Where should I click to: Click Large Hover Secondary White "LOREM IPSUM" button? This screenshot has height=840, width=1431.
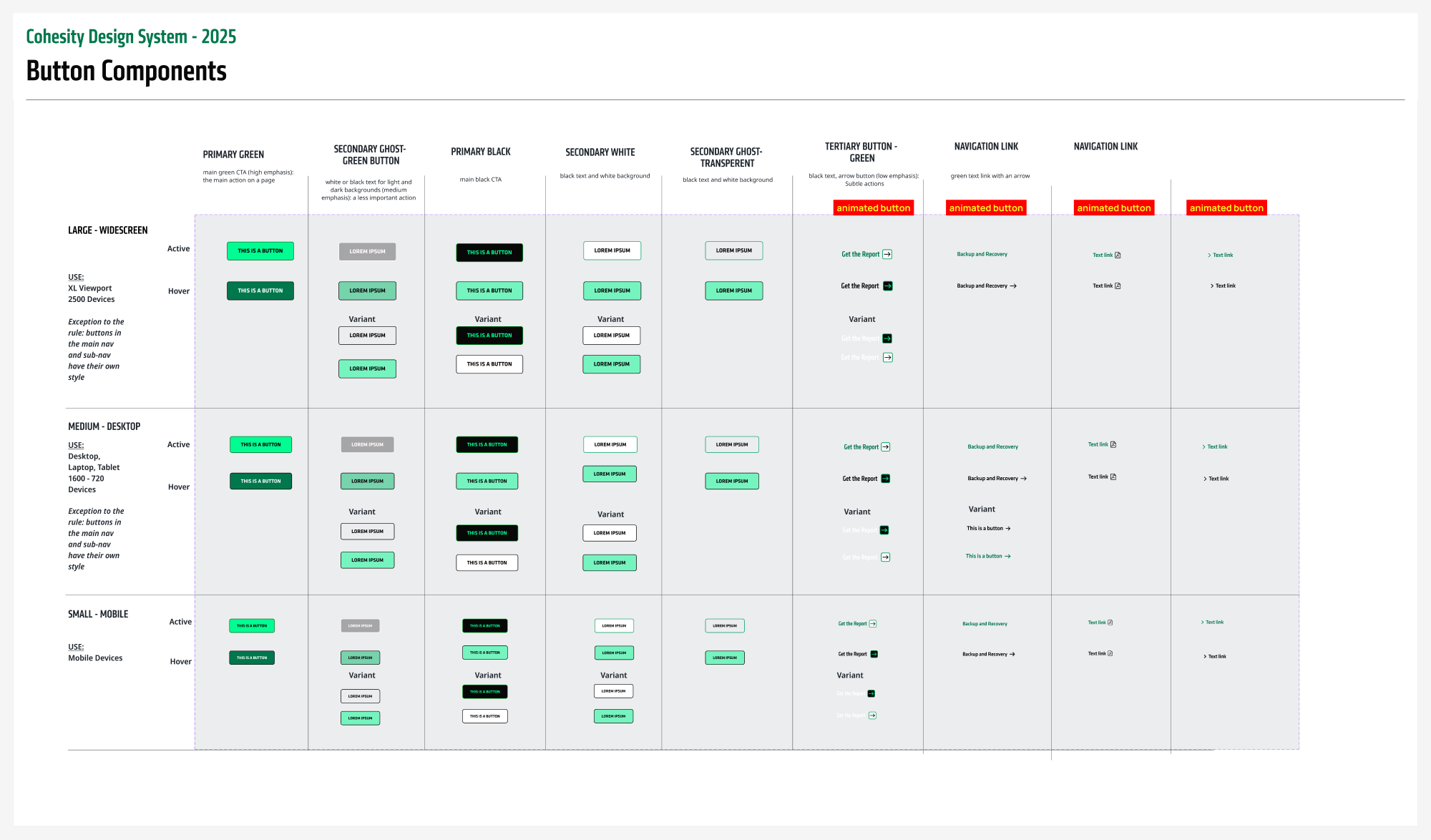pyautogui.click(x=612, y=290)
